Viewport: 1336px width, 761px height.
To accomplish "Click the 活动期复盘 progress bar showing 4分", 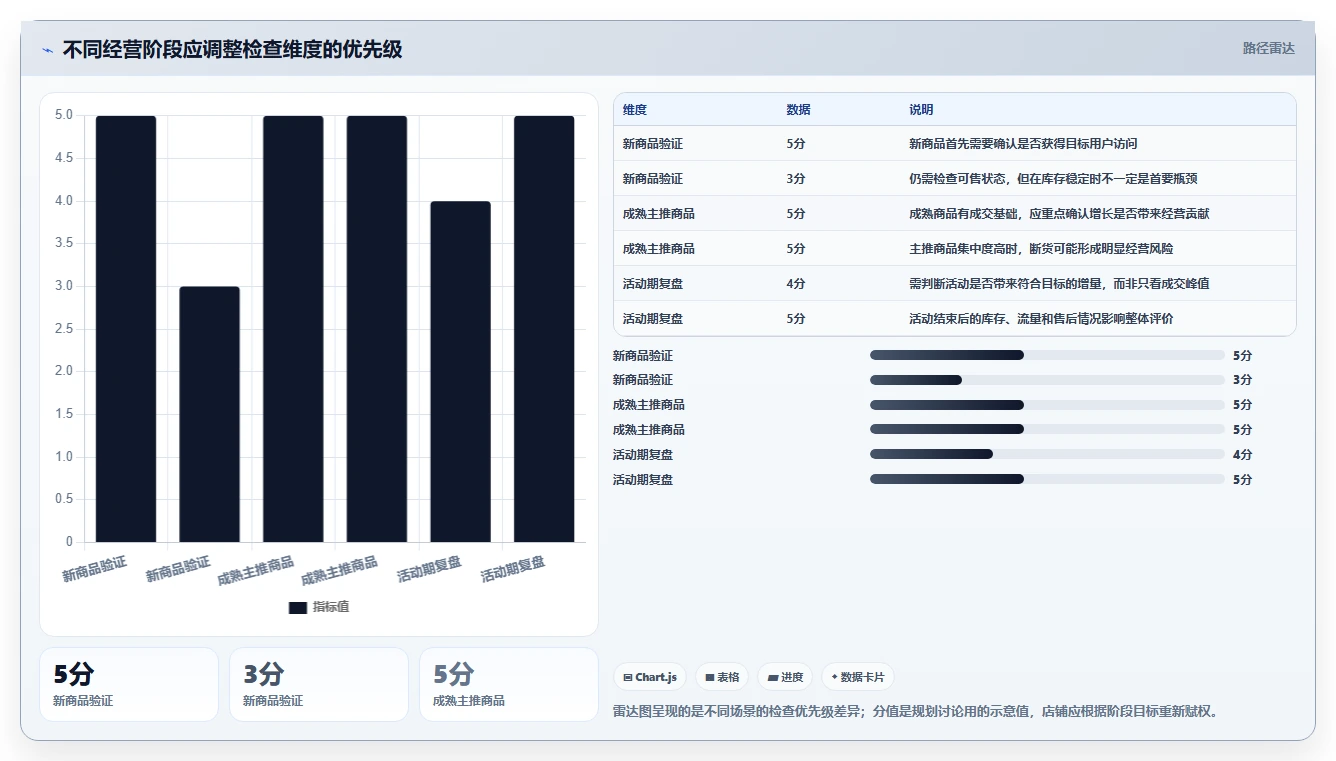I will coord(1047,455).
